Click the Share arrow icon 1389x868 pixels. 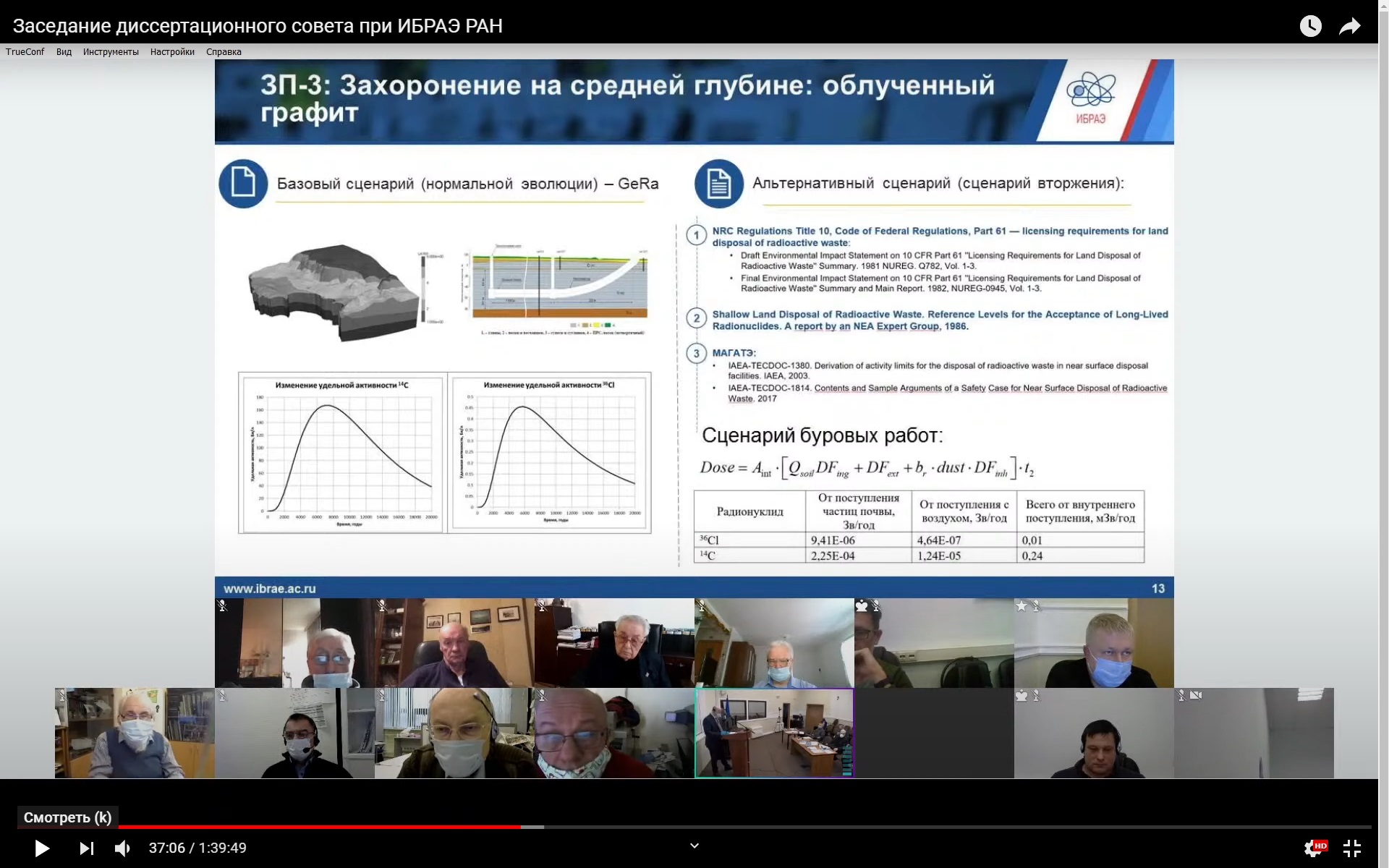(x=1349, y=27)
